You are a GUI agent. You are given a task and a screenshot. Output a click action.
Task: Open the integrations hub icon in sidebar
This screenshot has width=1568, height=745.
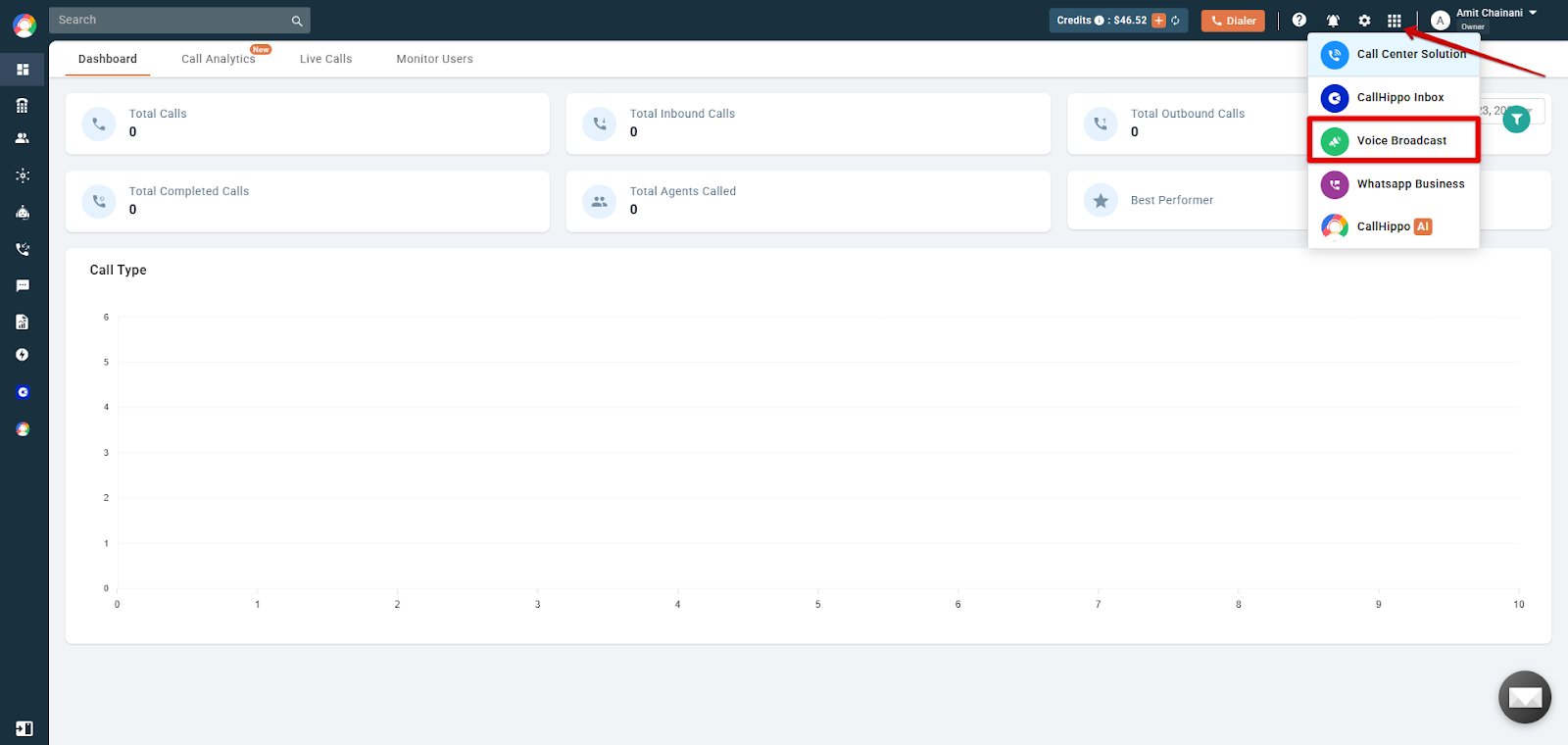23,175
